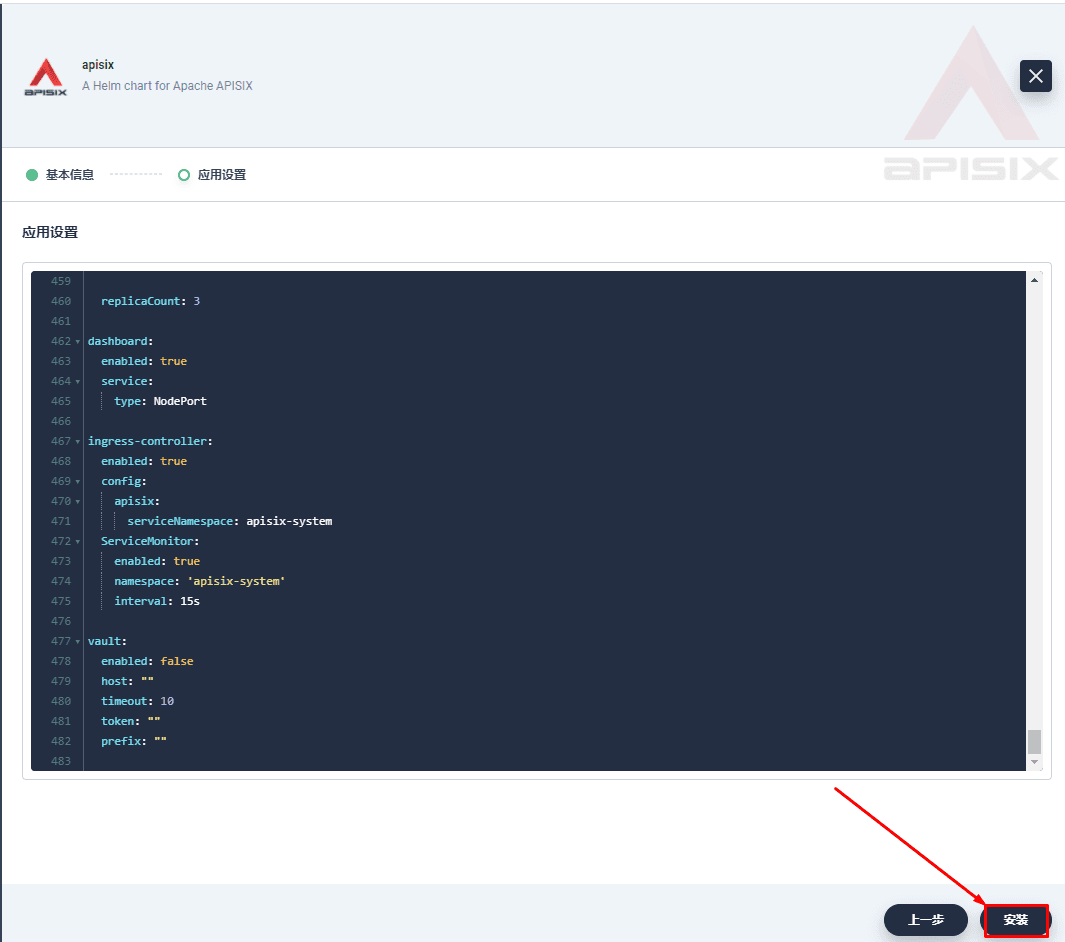1065x942 pixels.
Task: Collapse the dashboard block at line 462
Action: pos(77,342)
